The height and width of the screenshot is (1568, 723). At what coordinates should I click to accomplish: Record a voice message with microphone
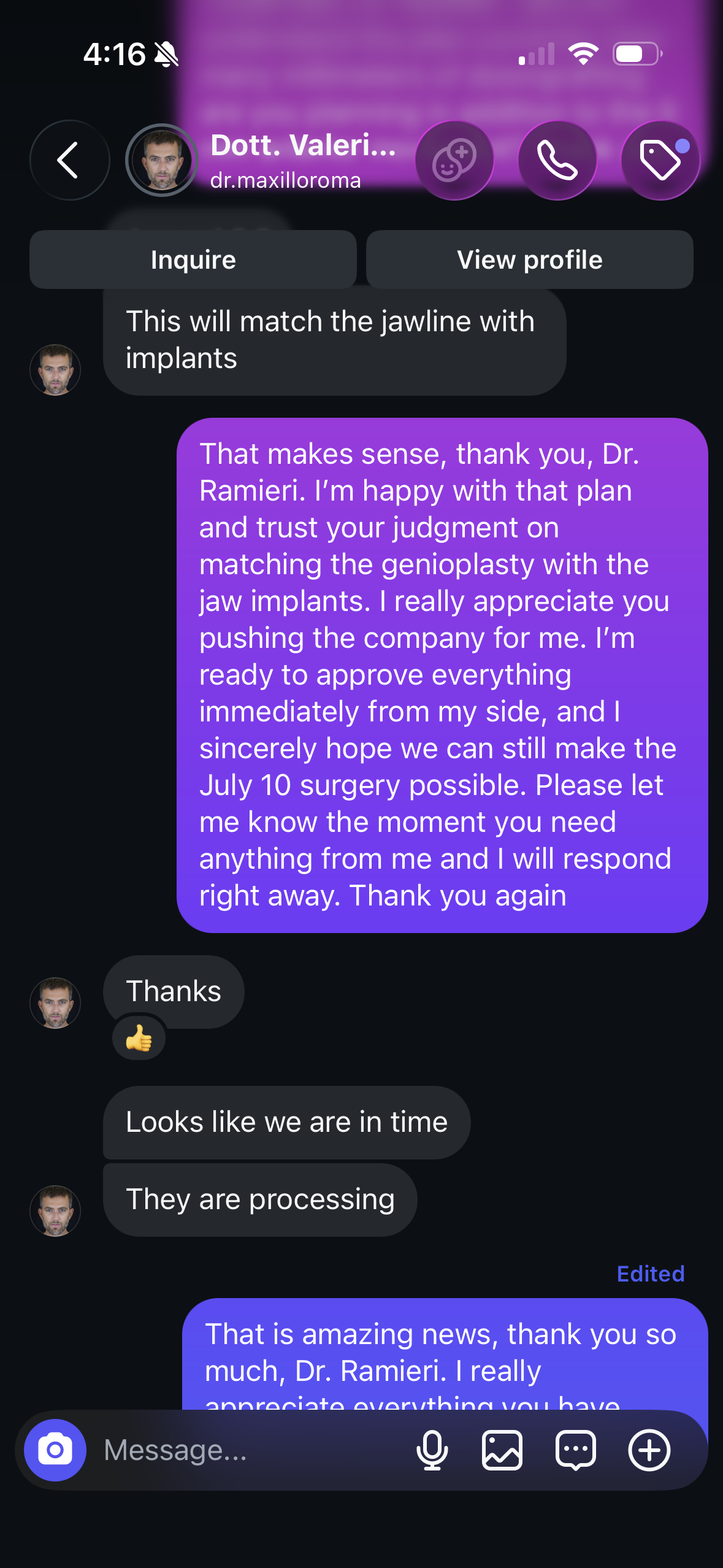(x=432, y=1450)
